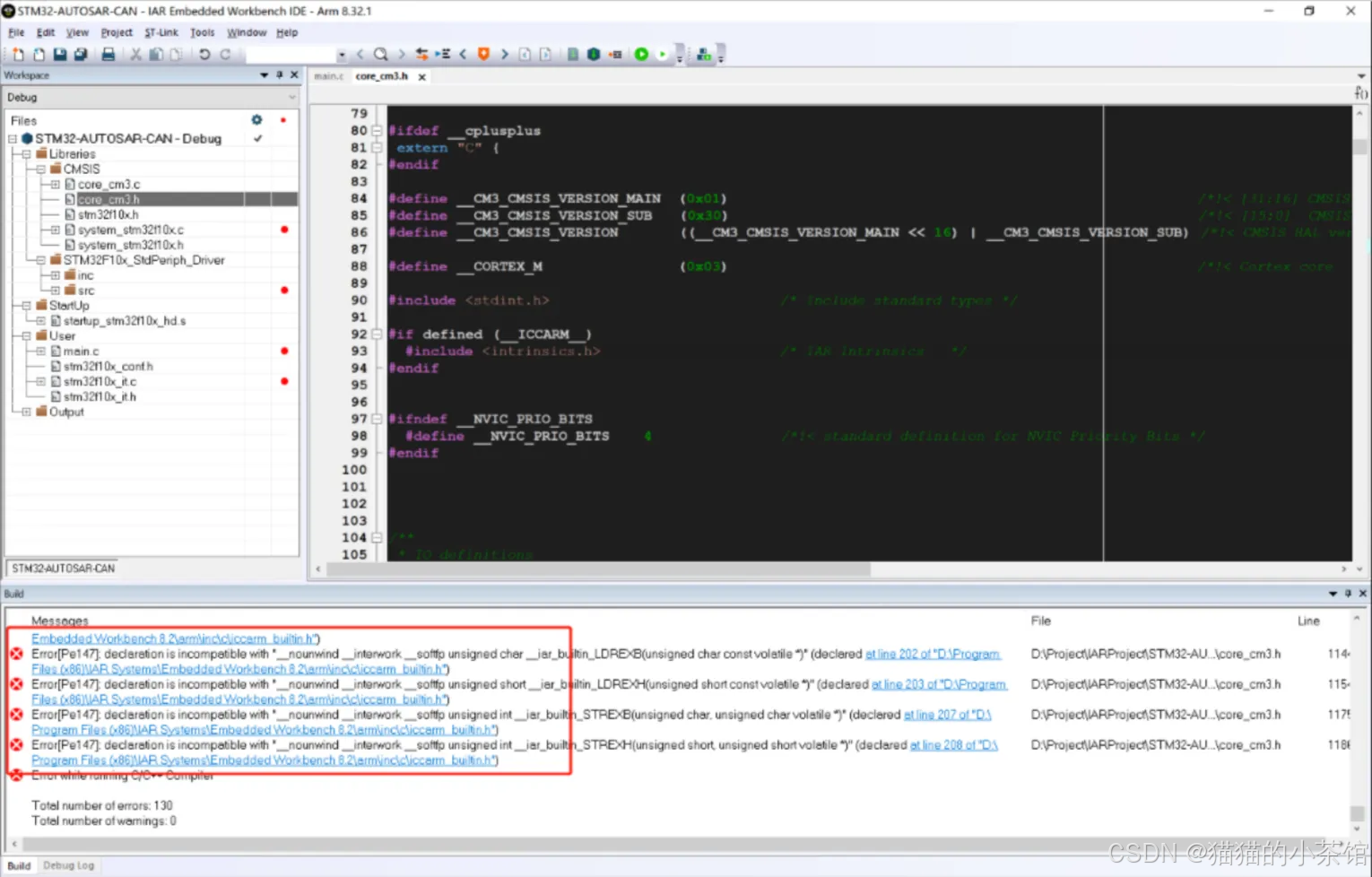Viewport: 1372px width, 877px height.
Task: Open the Project menu
Action: (x=117, y=32)
